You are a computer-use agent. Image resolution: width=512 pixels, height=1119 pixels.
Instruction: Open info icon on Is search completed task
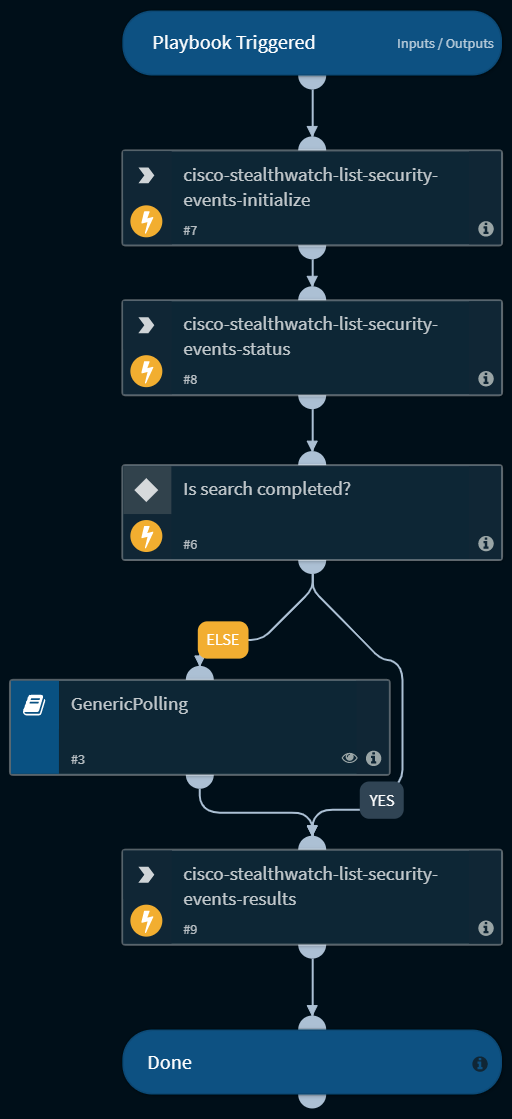click(486, 544)
